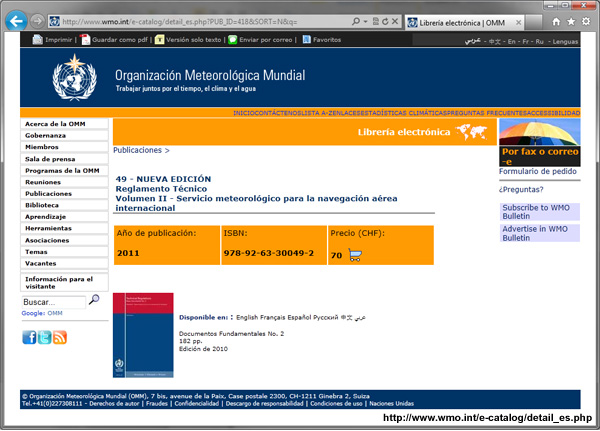The width and height of the screenshot is (600, 431).
Task: Open Condiciones de uso footer link
Action: click(x=336, y=403)
